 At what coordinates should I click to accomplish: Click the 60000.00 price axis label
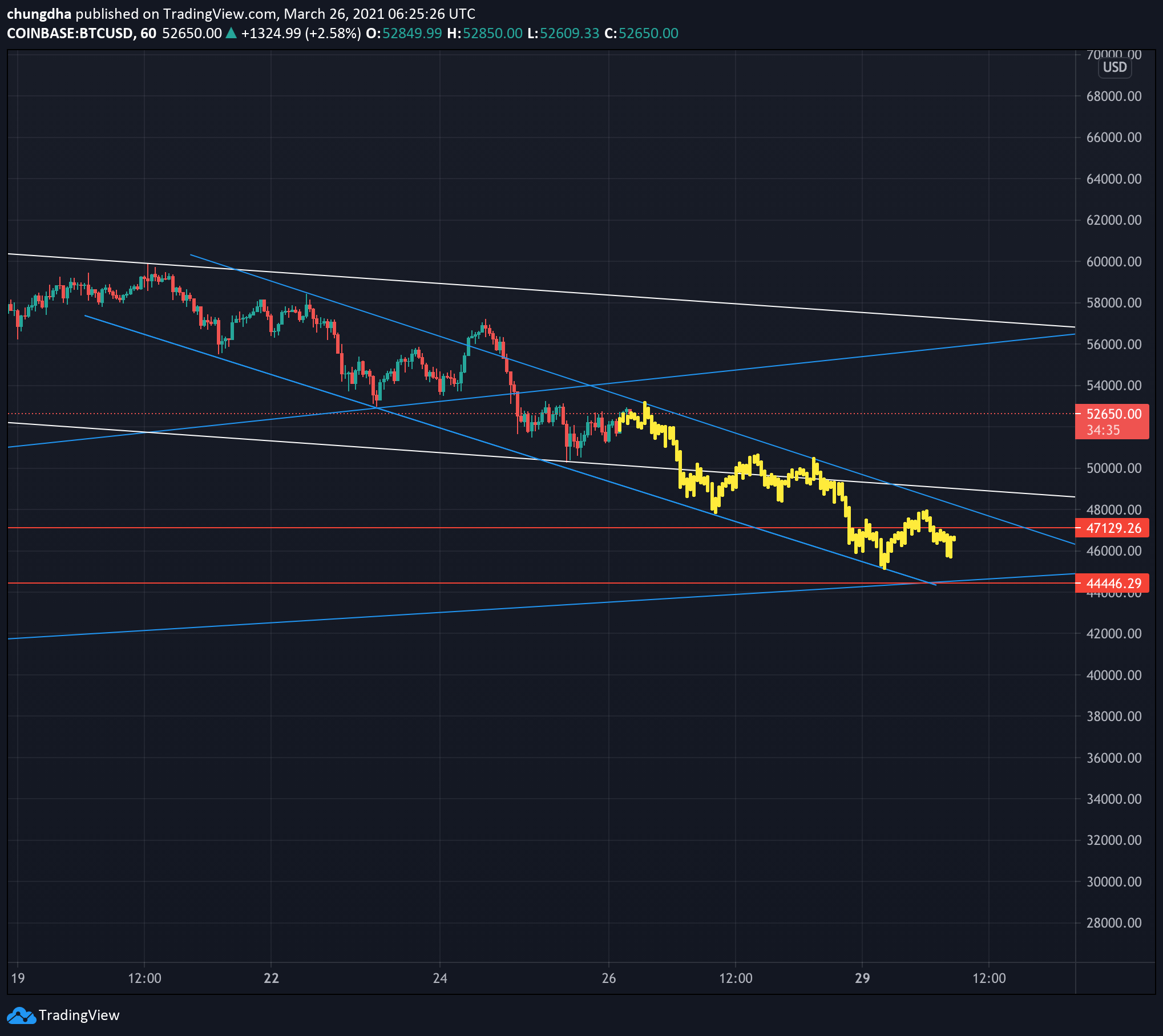click(x=1114, y=262)
